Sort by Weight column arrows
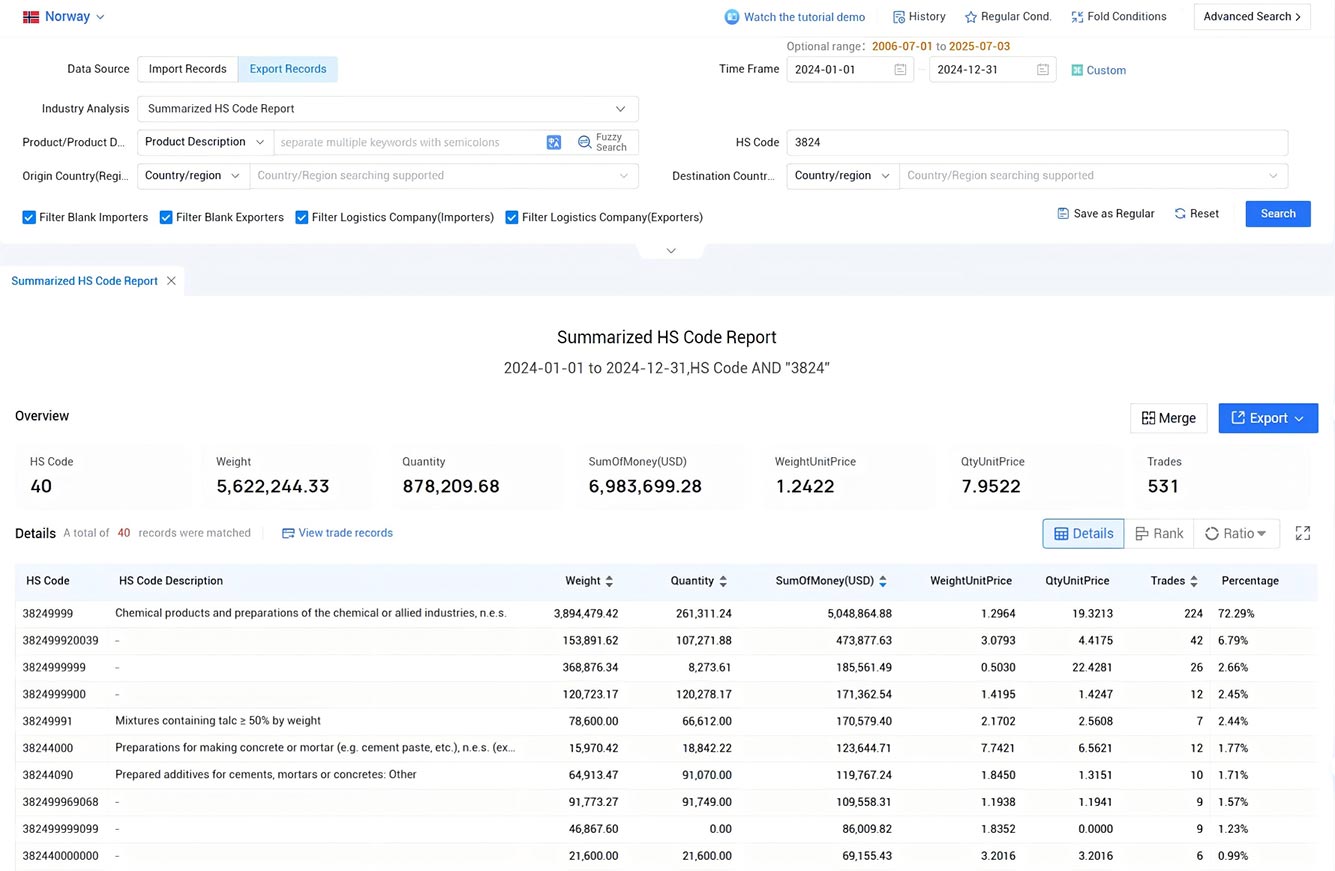 610,581
